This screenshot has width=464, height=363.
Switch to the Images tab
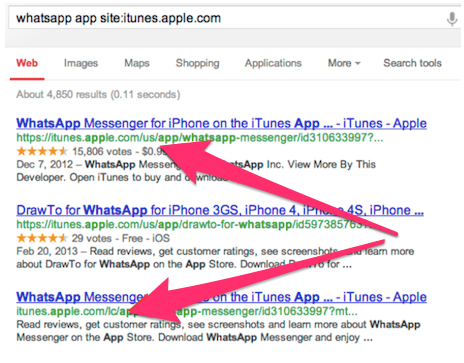(81, 63)
